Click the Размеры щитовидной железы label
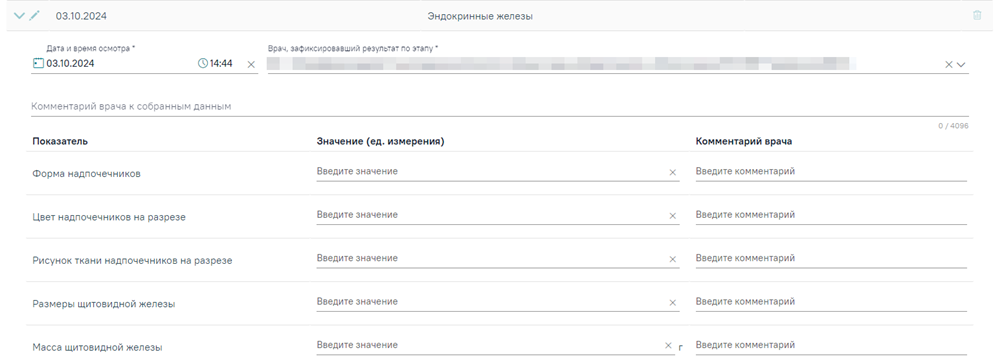1004x361 pixels. tap(104, 304)
